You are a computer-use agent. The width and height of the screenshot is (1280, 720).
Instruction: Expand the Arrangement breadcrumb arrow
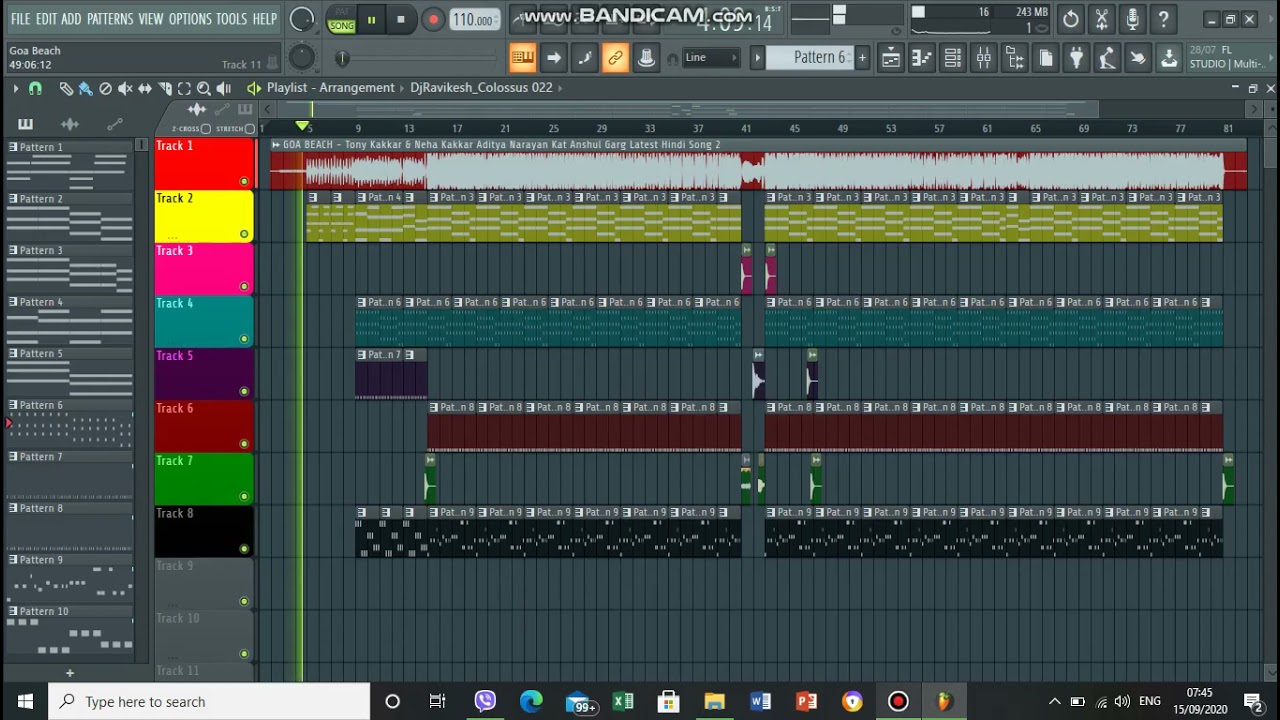[402, 88]
